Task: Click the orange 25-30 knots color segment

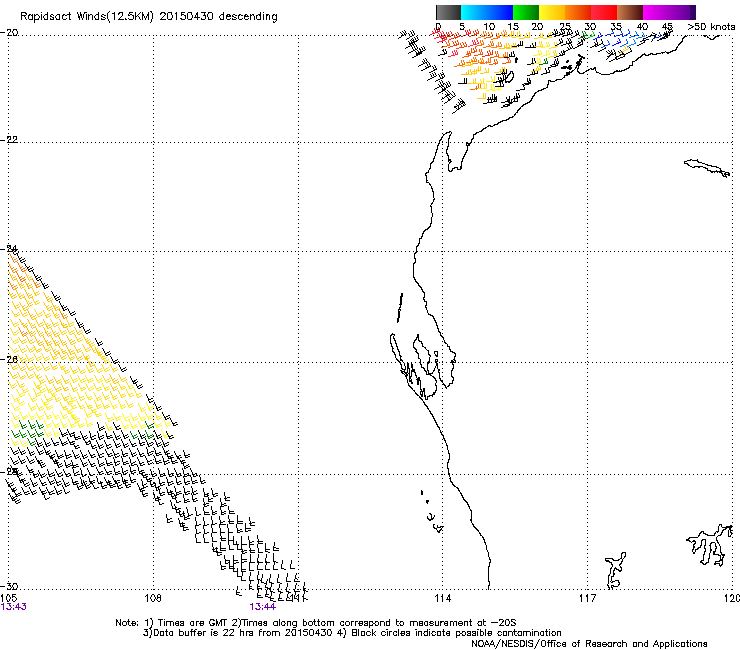Action: [x=578, y=12]
